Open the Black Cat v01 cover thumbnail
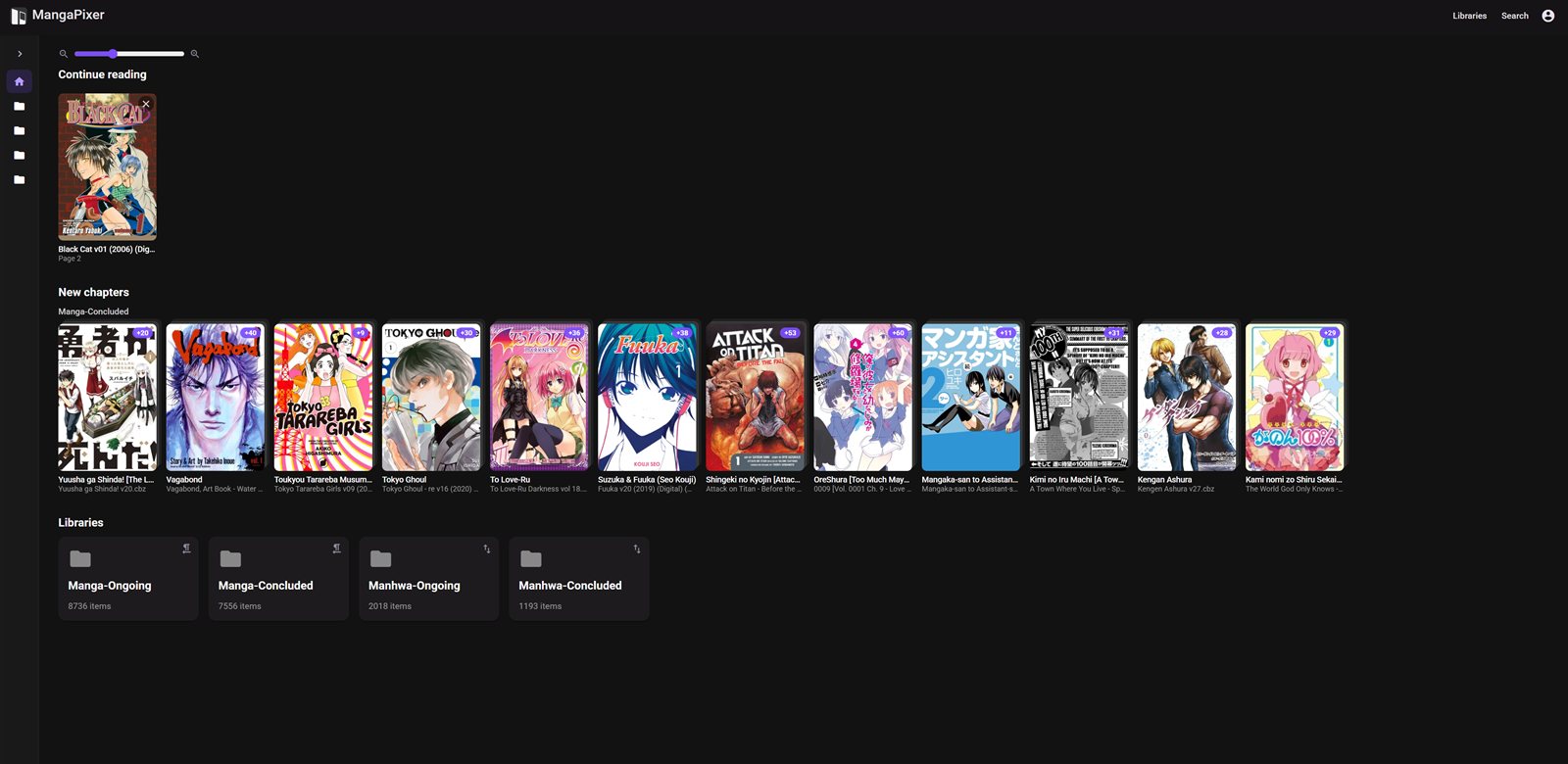The width and height of the screenshot is (1568, 764). pos(107,167)
